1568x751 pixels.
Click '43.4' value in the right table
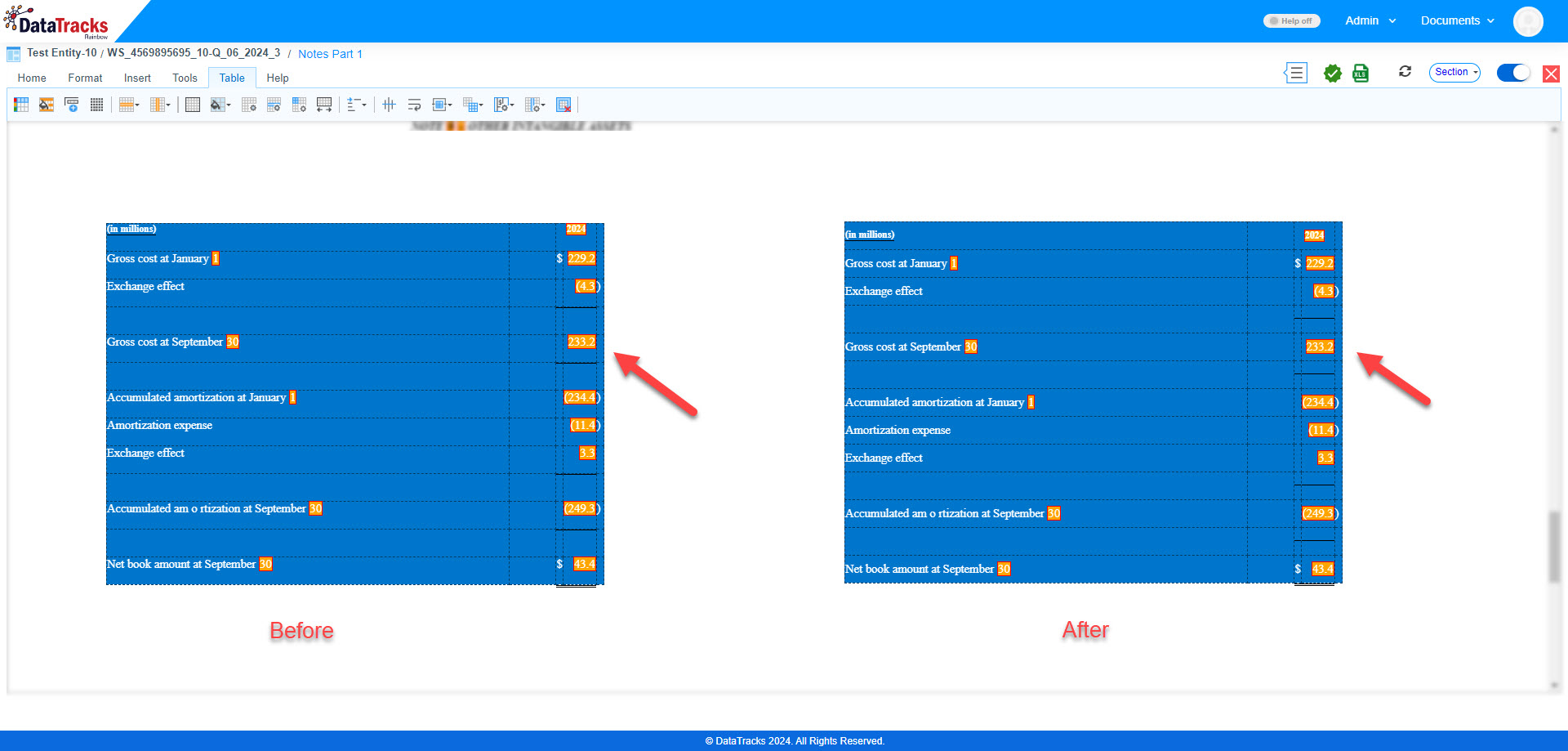1323,569
